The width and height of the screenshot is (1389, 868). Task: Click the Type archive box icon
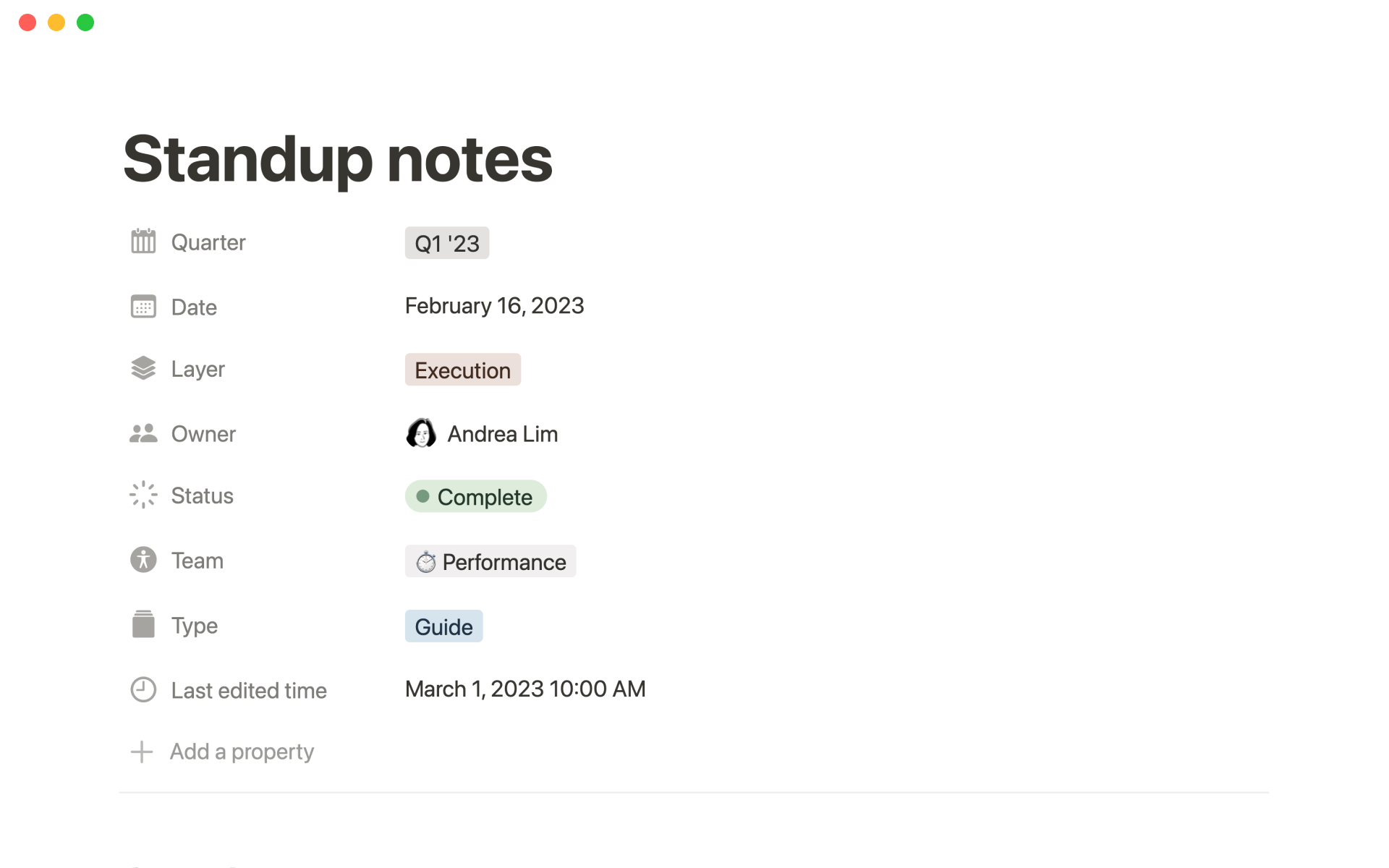(x=143, y=624)
